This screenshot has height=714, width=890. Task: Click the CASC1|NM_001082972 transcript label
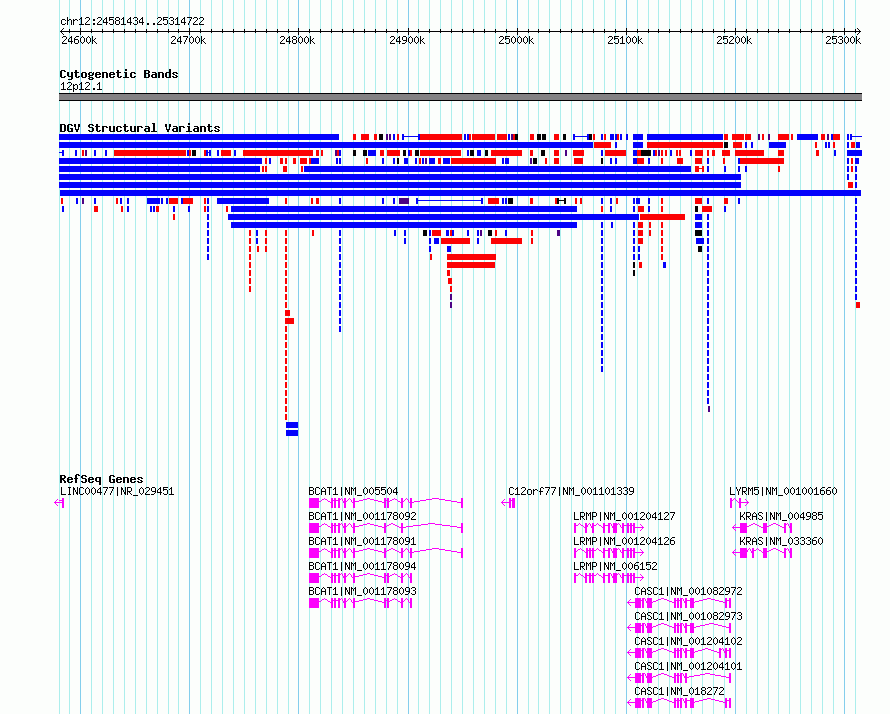pos(688,591)
